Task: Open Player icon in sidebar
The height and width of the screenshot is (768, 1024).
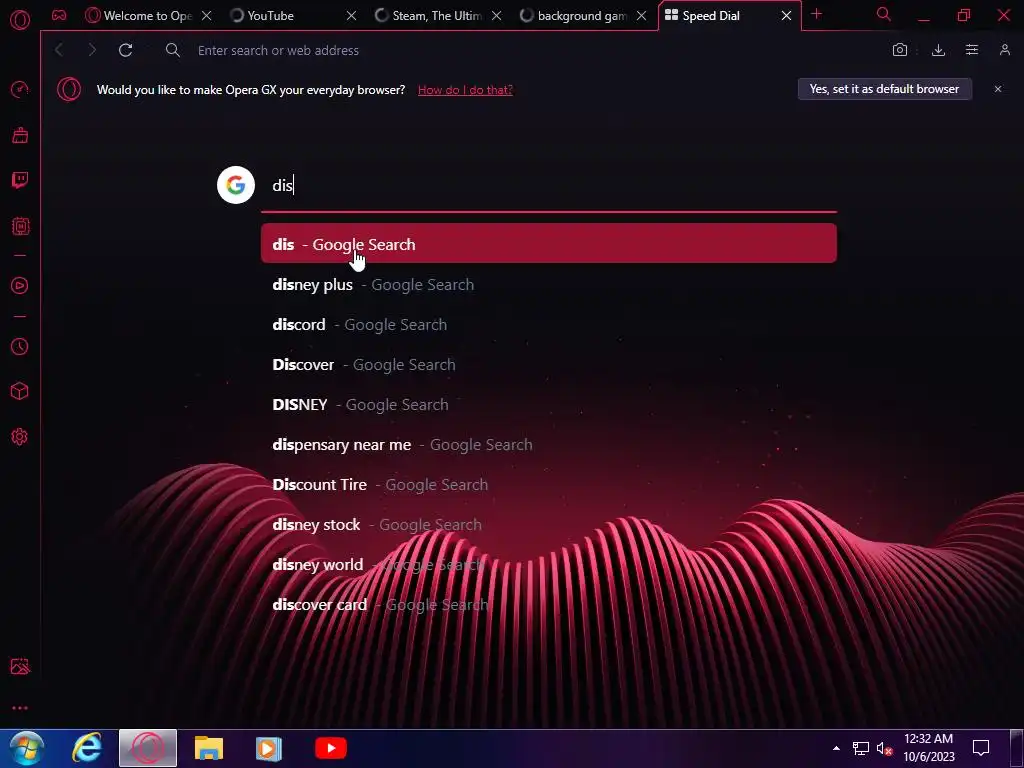Action: 20,285
